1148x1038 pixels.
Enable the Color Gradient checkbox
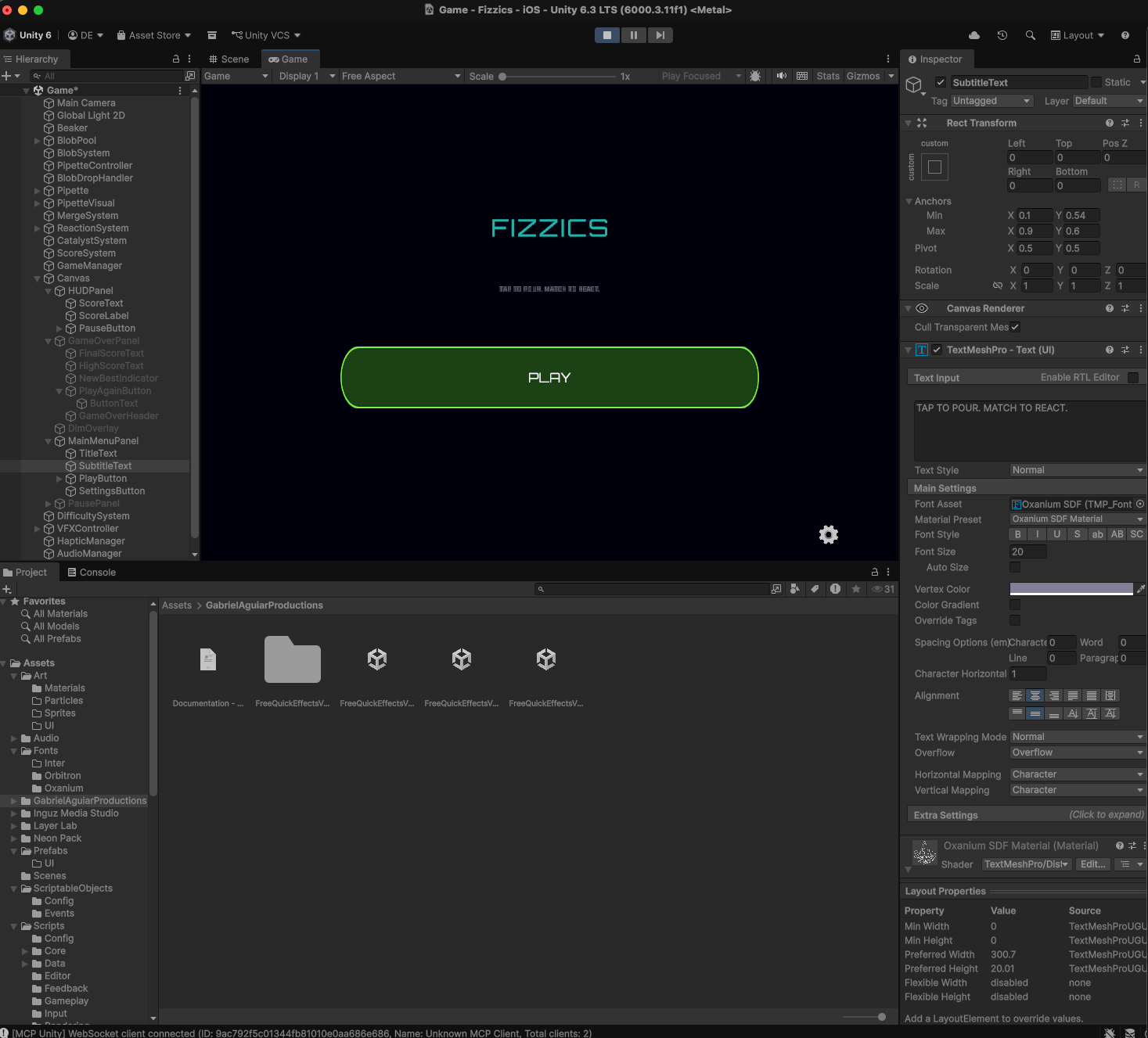(1015, 605)
